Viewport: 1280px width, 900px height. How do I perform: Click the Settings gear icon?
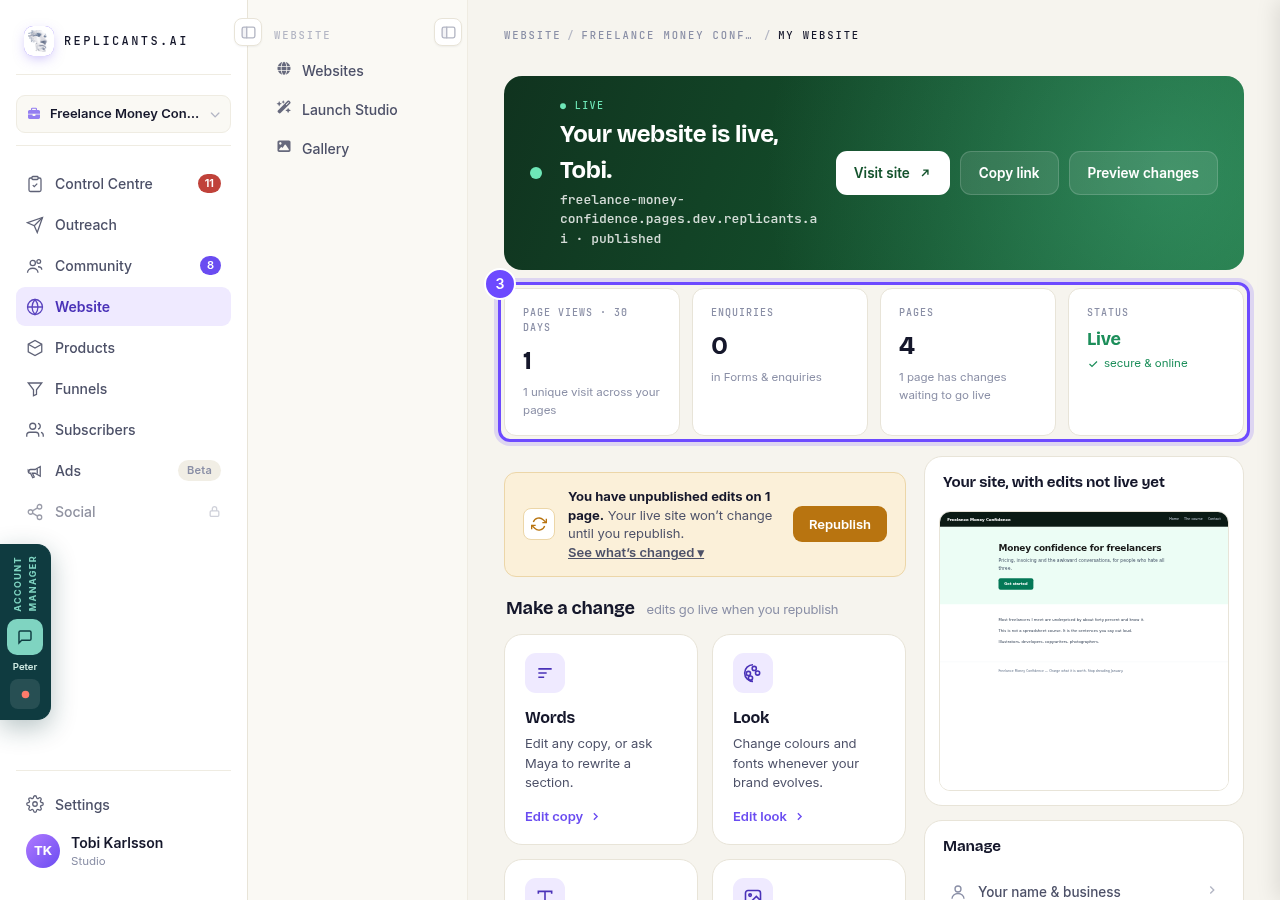pyautogui.click(x=35, y=805)
